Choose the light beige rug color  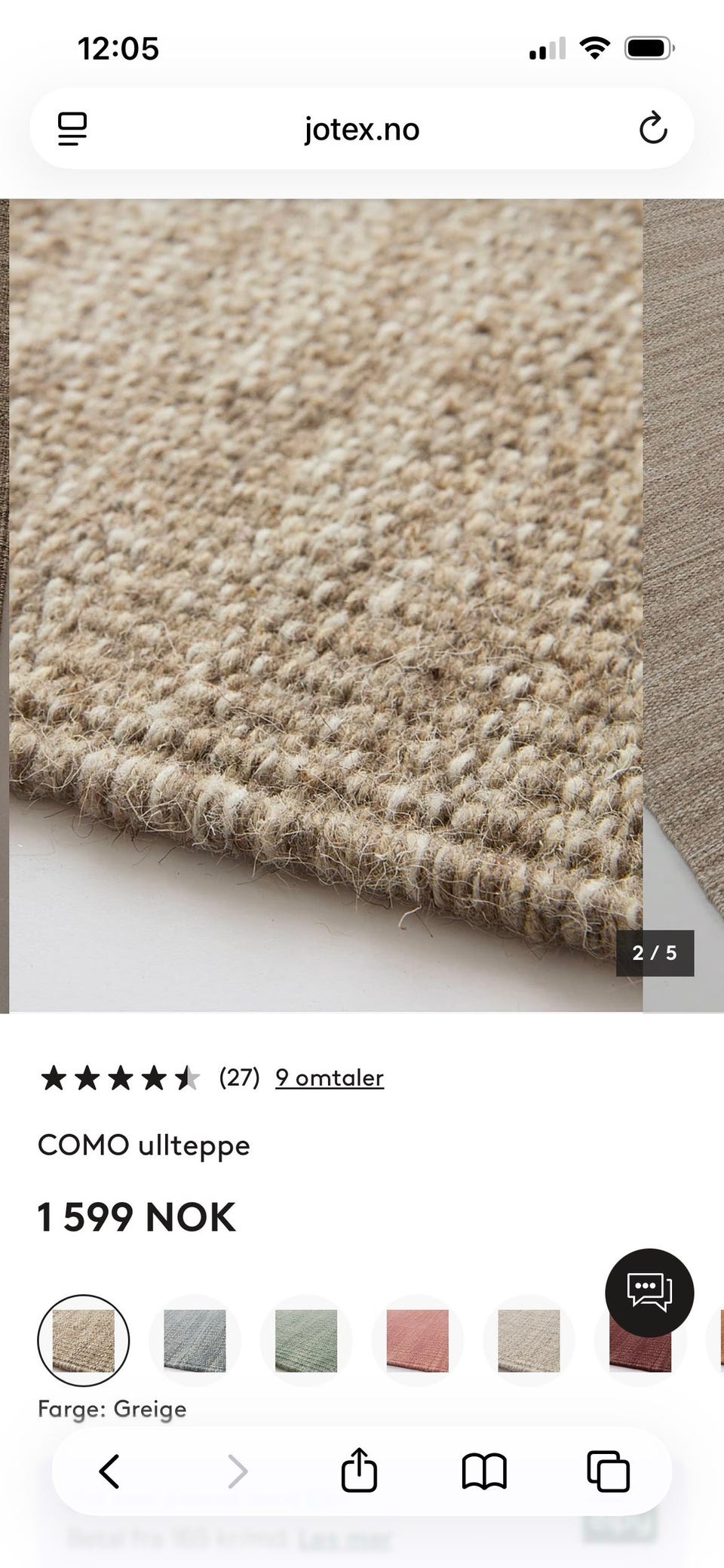click(x=529, y=1340)
